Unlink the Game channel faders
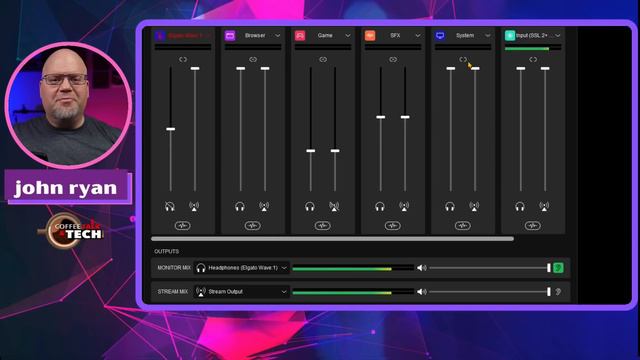This screenshot has height=360, width=640. 323,60
